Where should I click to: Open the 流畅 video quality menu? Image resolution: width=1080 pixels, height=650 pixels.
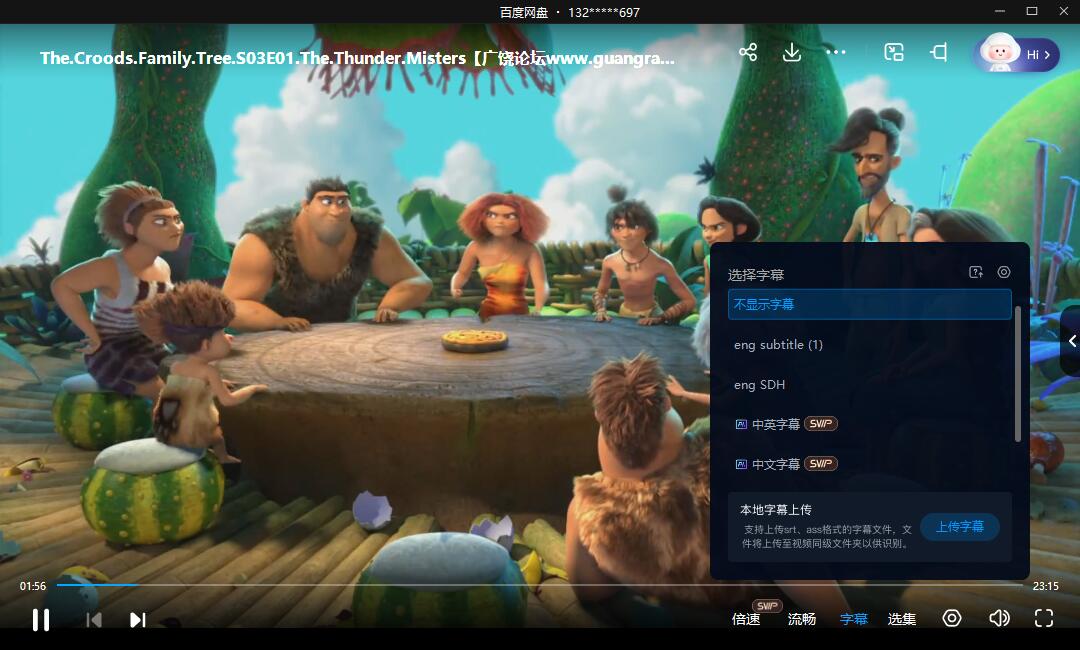point(802,619)
